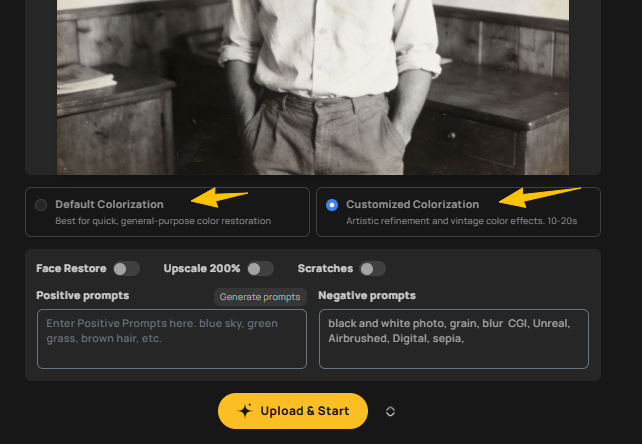642x444 pixels.
Task: Select the Customized Colorization radio button
Action: coord(332,205)
